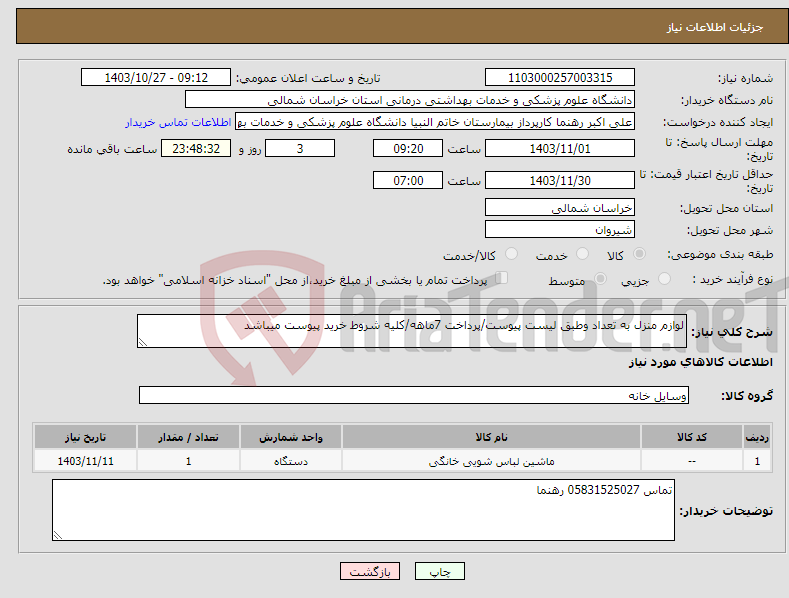Click the نام کالا column header

click(x=491, y=437)
